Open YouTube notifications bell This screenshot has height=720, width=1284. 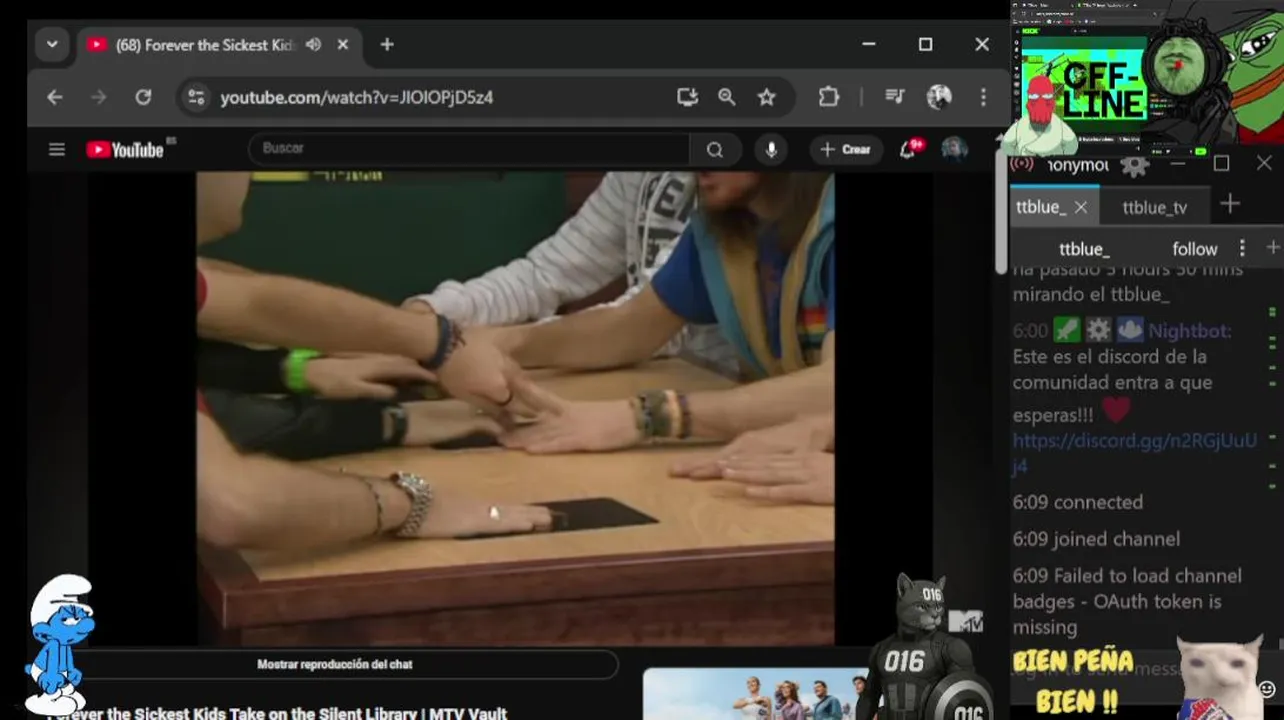click(x=908, y=150)
